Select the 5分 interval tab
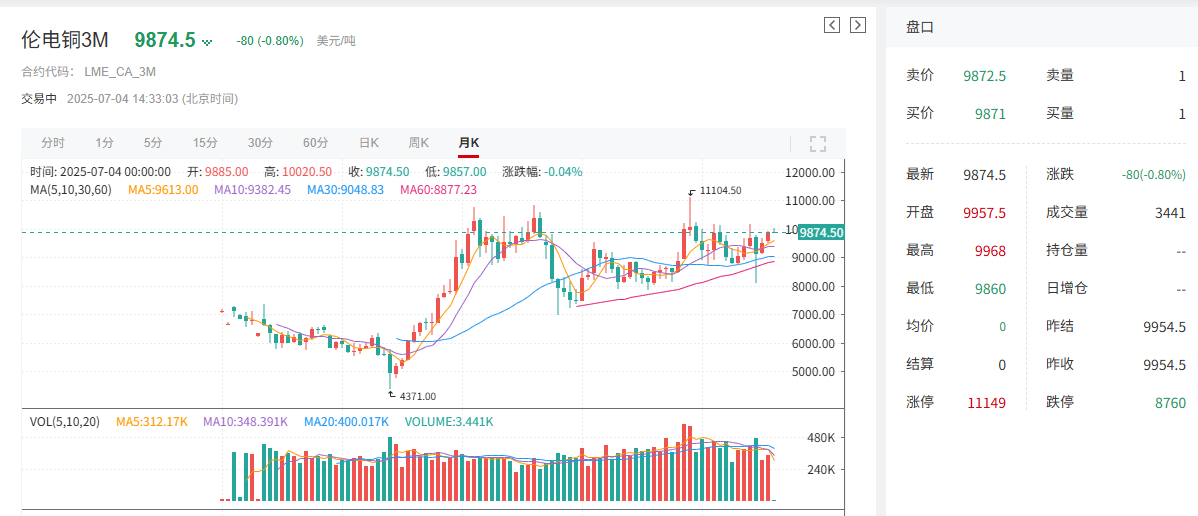The width and height of the screenshot is (1198, 516). [x=153, y=143]
